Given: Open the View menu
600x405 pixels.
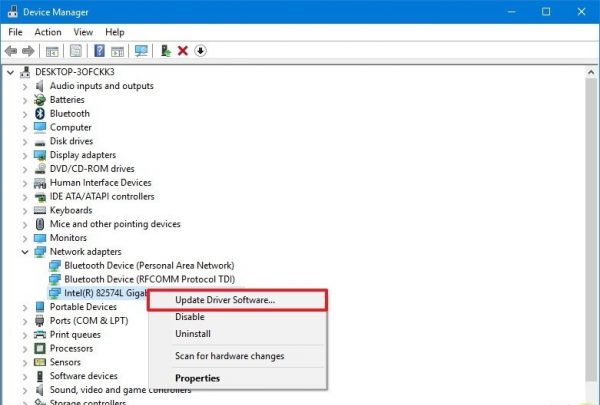Looking at the screenshot, I should pos(83,32).
